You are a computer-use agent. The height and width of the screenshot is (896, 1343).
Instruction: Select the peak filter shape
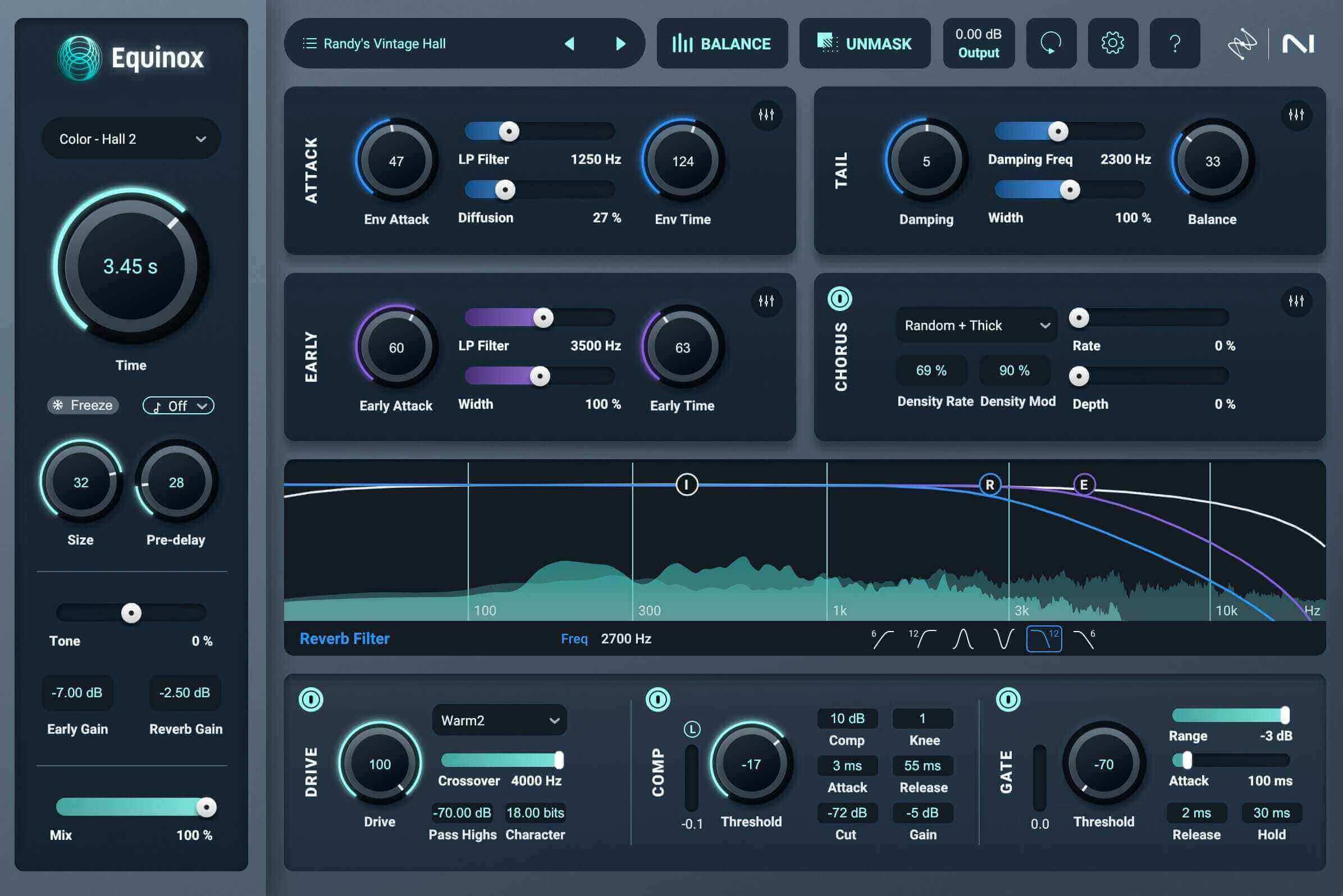(963, 639)
